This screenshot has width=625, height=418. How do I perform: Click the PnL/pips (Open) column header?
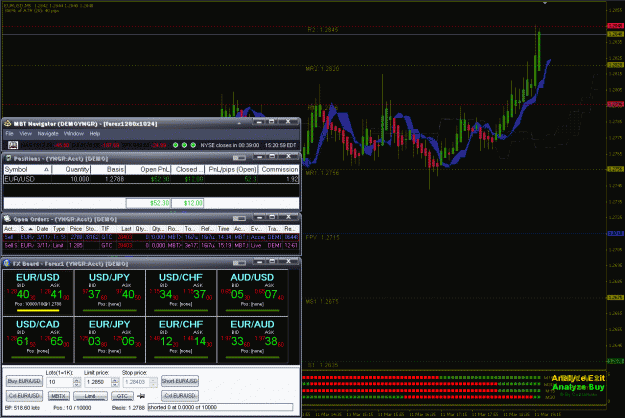[231, 170]
